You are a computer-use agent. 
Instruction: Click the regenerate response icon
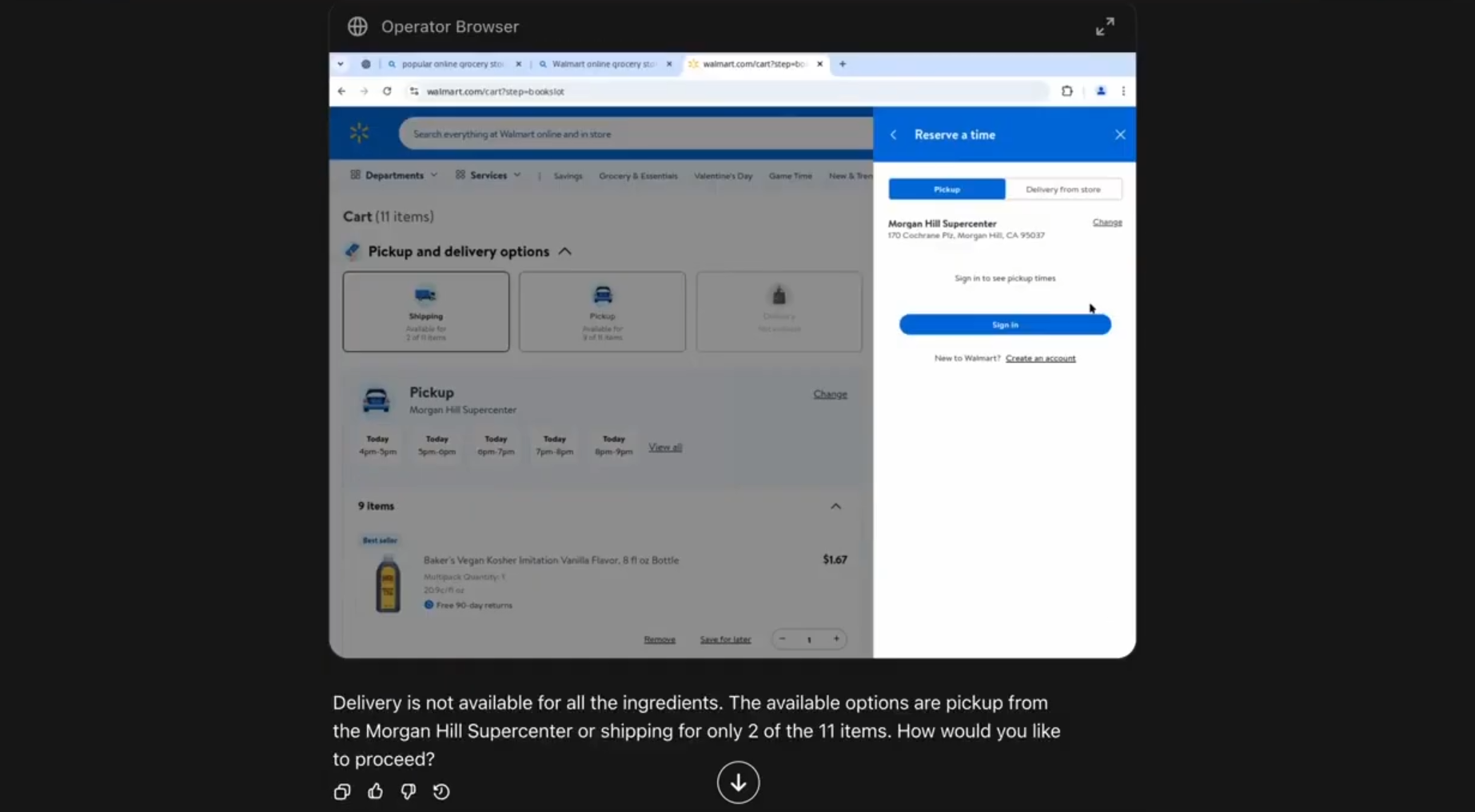pyautogui.click(x=441, y=791)
